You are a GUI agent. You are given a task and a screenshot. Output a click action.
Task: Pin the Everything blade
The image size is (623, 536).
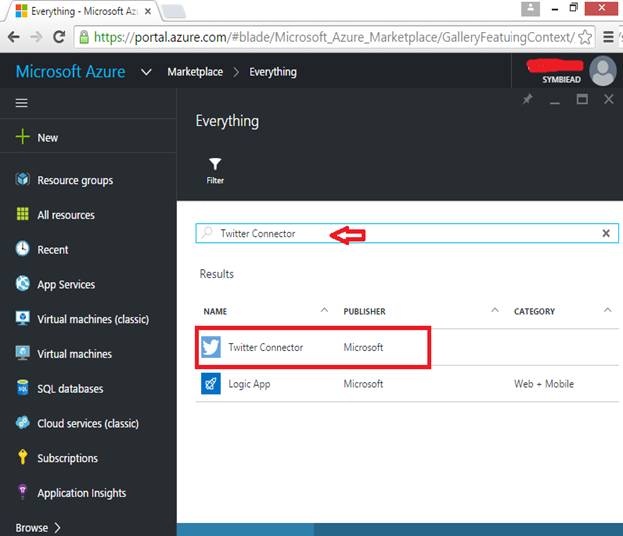point(527,99)
